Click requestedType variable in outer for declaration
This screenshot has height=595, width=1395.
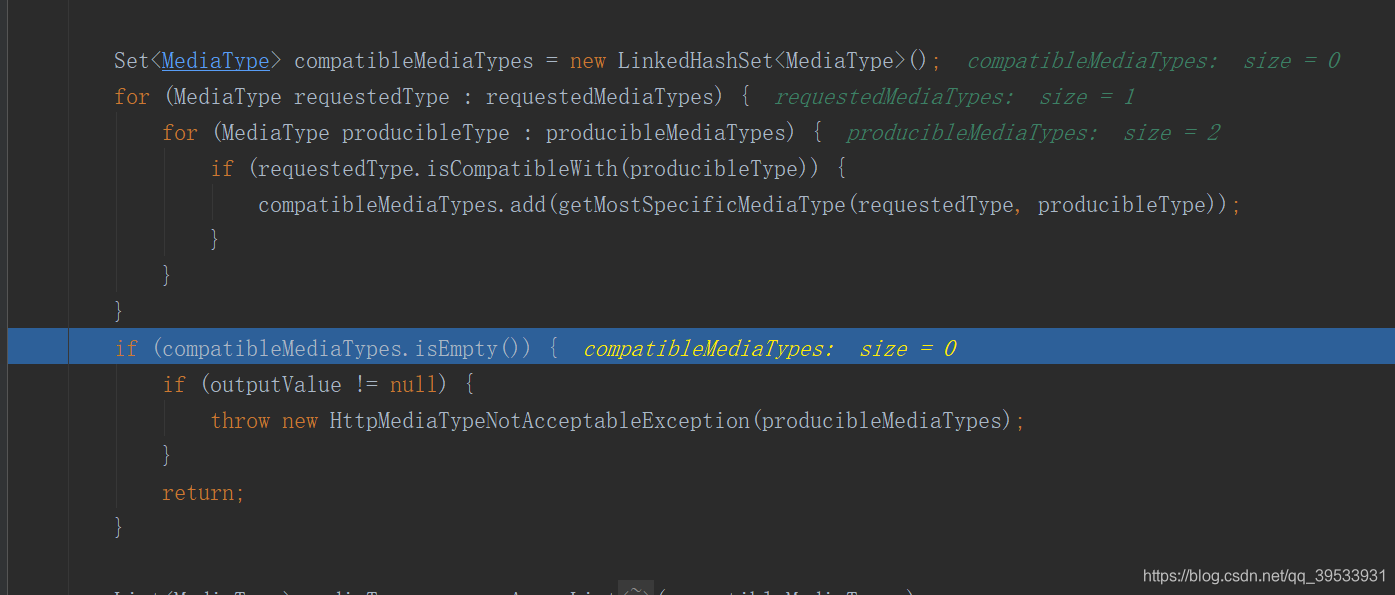pyautogui.click(x=372, y=97)
